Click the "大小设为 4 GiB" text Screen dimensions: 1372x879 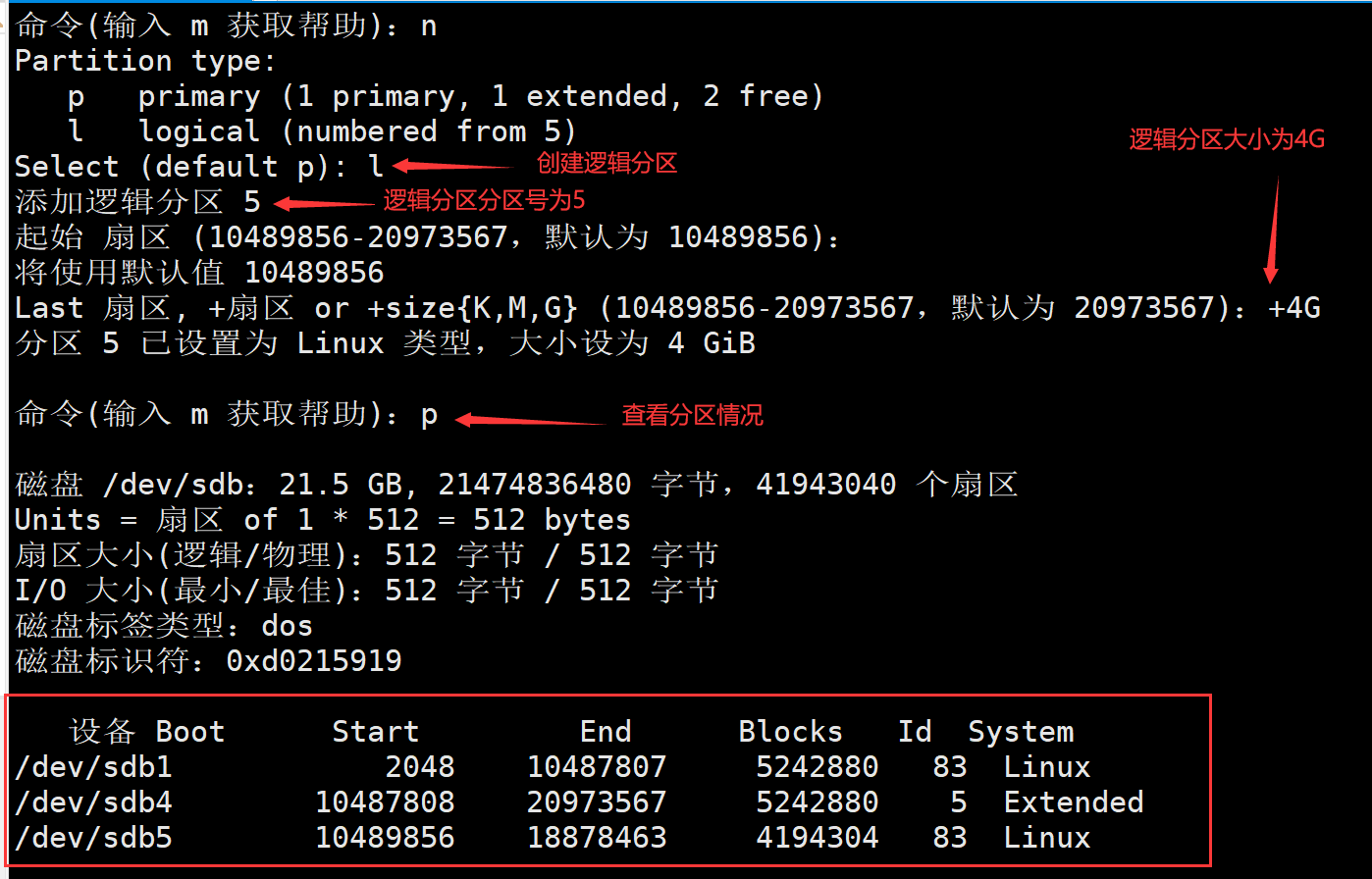[x=632, y=343]
